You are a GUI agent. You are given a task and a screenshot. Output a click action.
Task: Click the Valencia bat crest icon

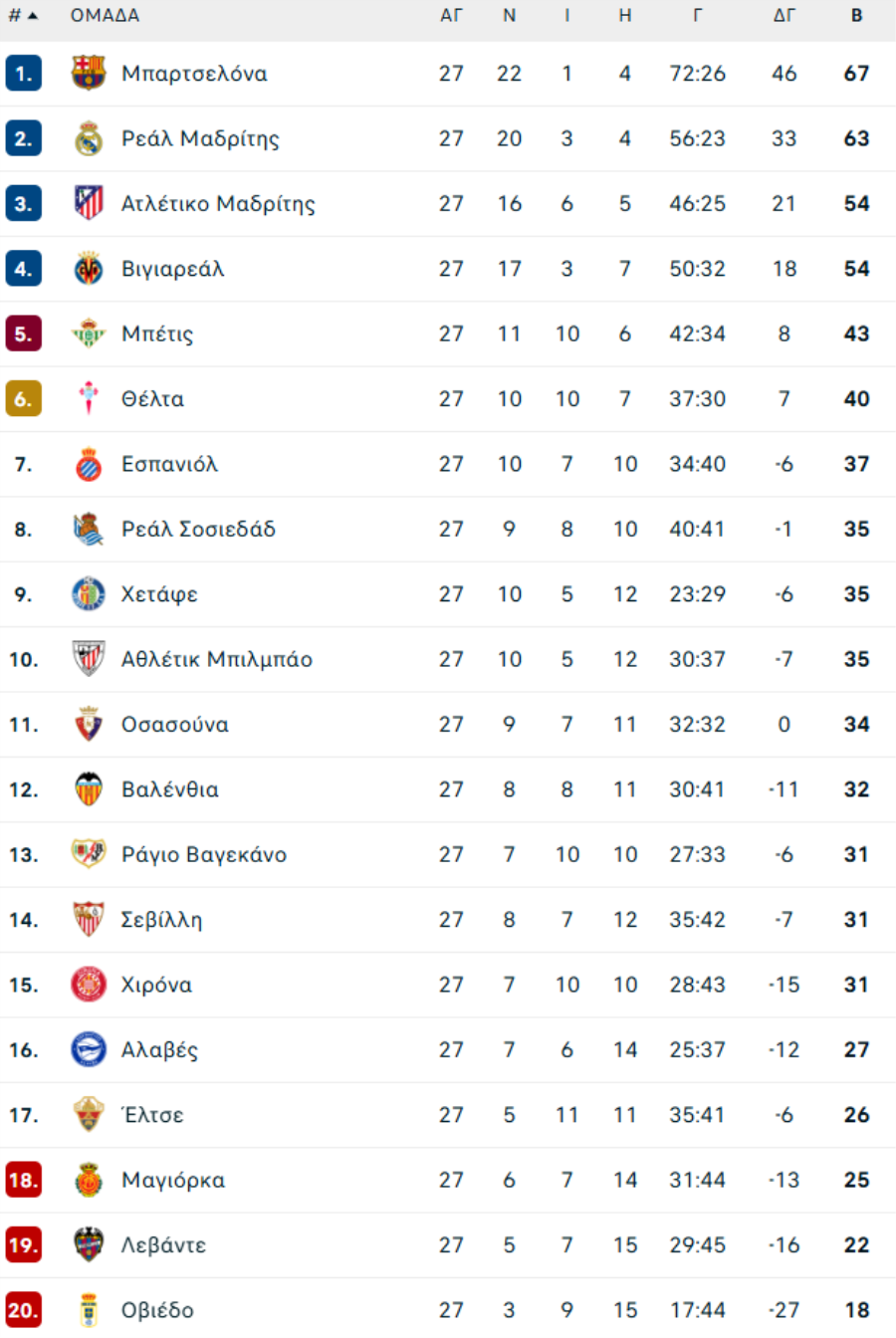pyautogui.click(x=89, y=789)
